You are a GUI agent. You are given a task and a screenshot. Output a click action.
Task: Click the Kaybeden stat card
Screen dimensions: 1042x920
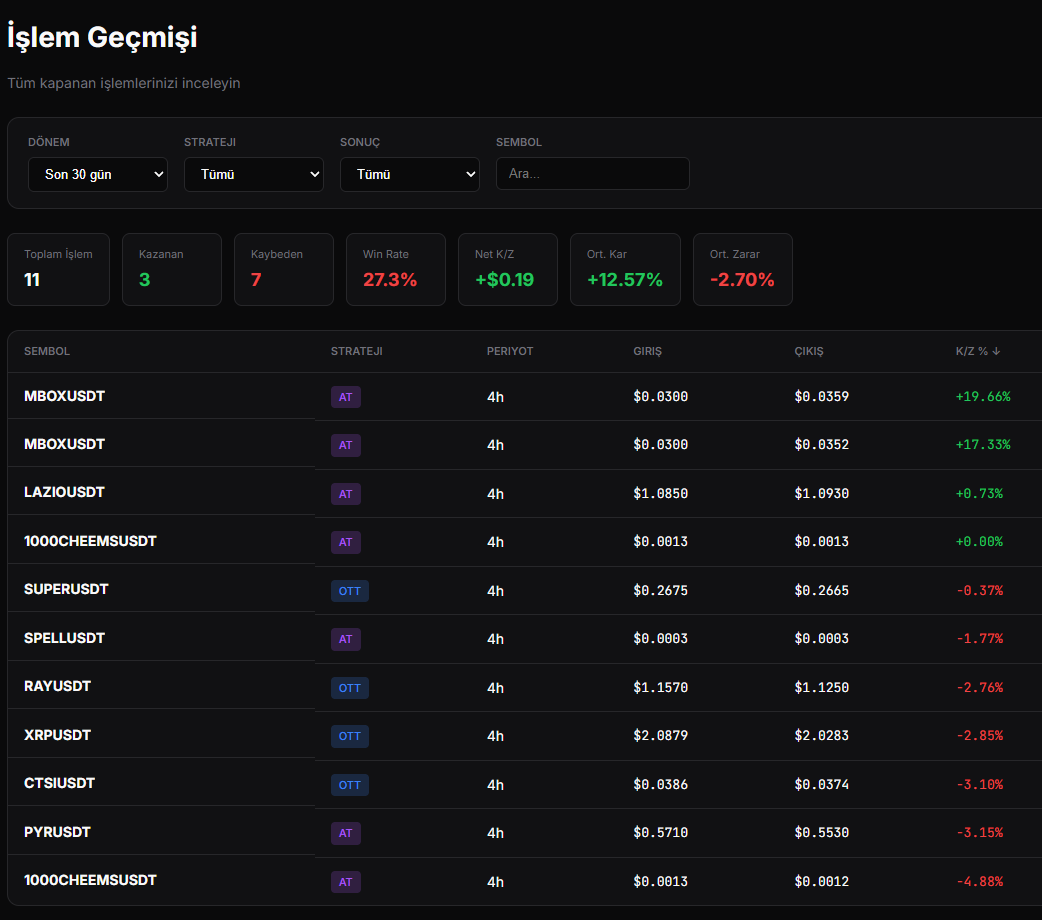click(284, 269)
